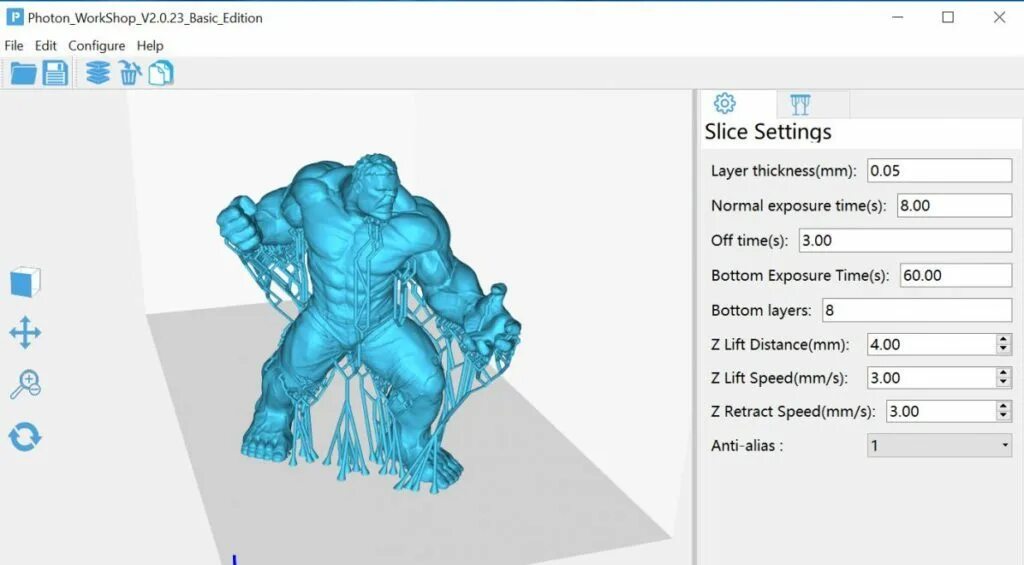Edit the Normal exposure time field

point(954,206)
